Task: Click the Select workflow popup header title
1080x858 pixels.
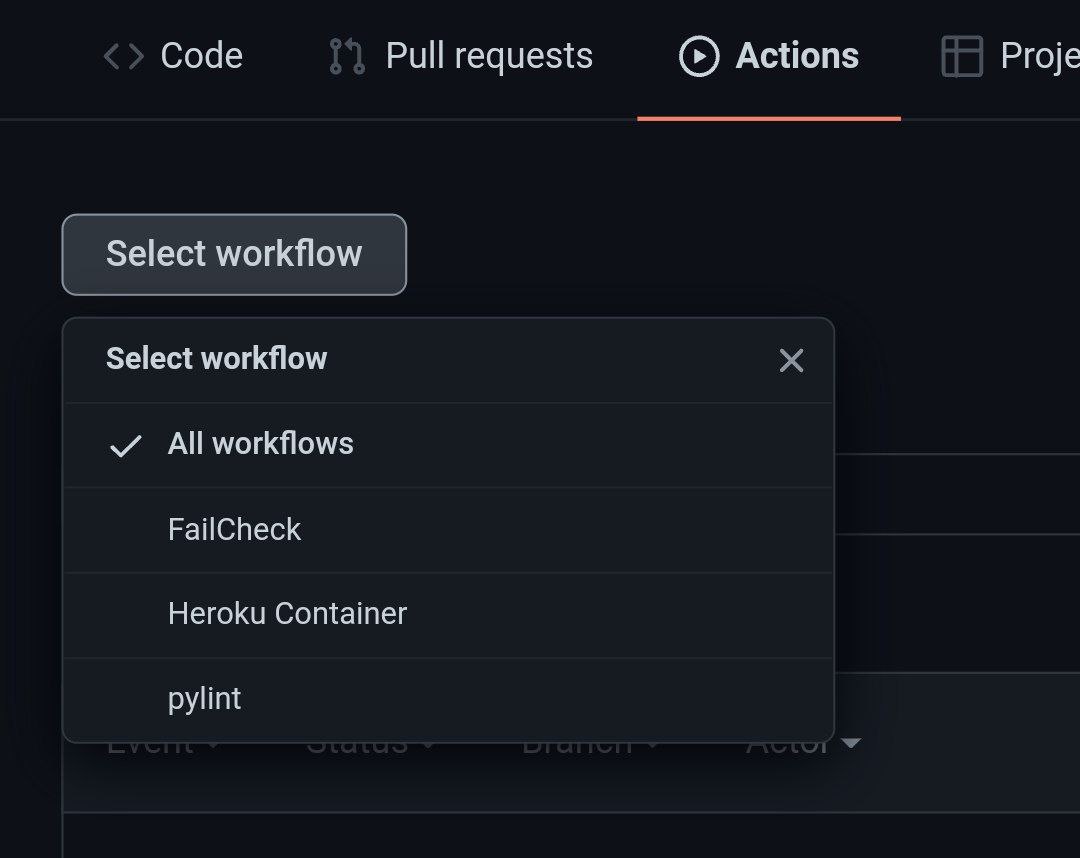Action: (x=216, y=359)
